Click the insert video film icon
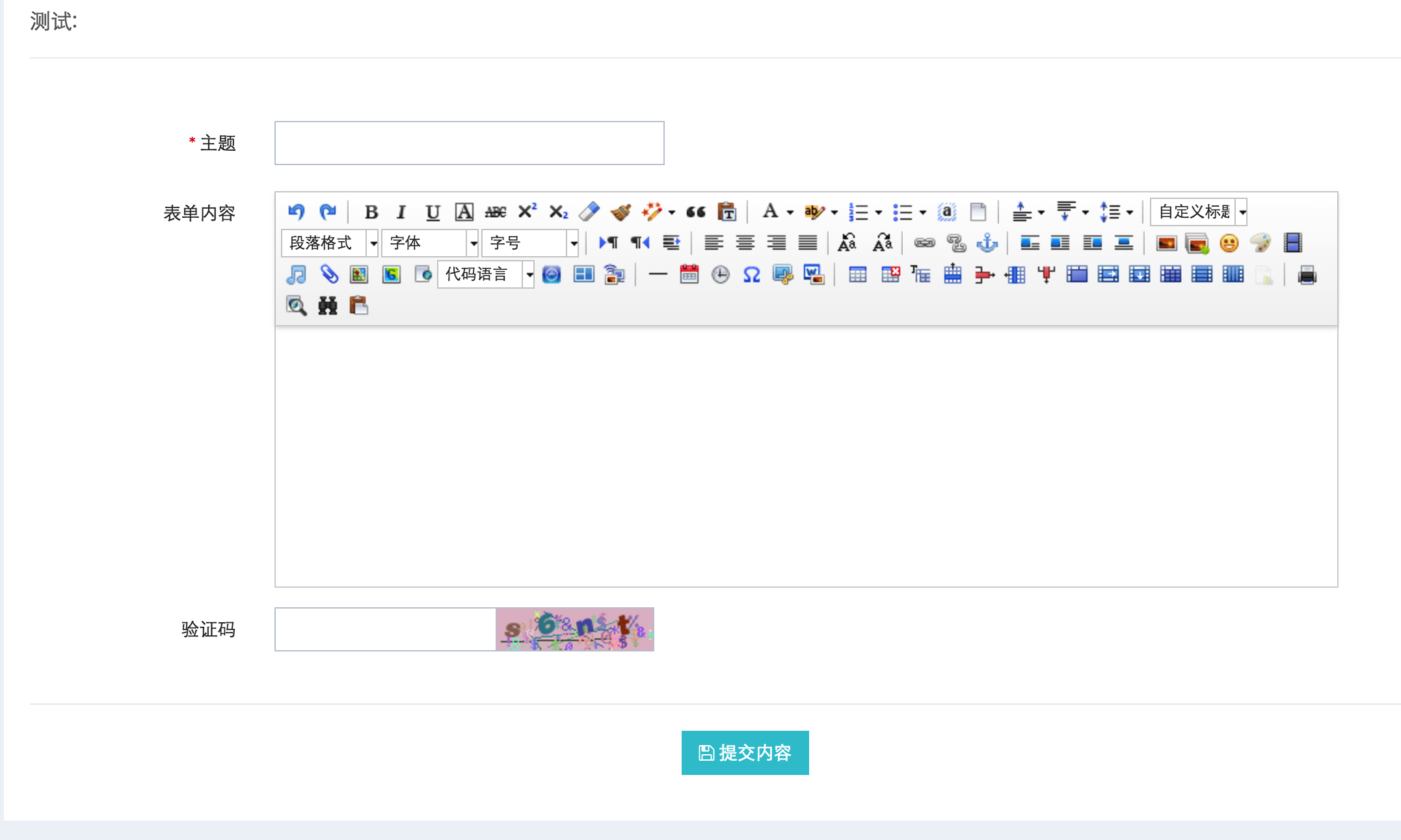 coord(1294,243)
